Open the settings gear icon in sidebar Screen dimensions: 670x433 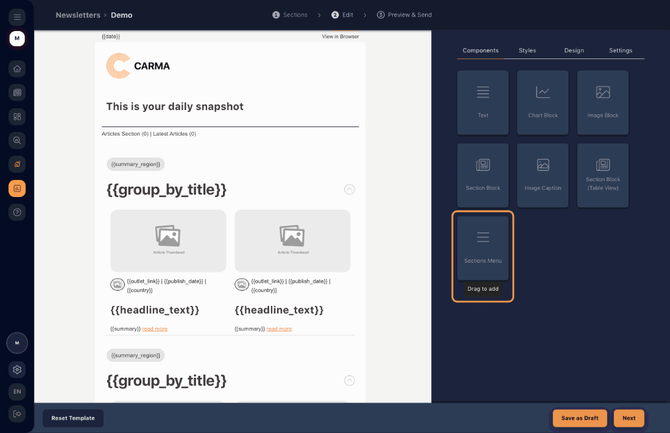tap(17, 369)
